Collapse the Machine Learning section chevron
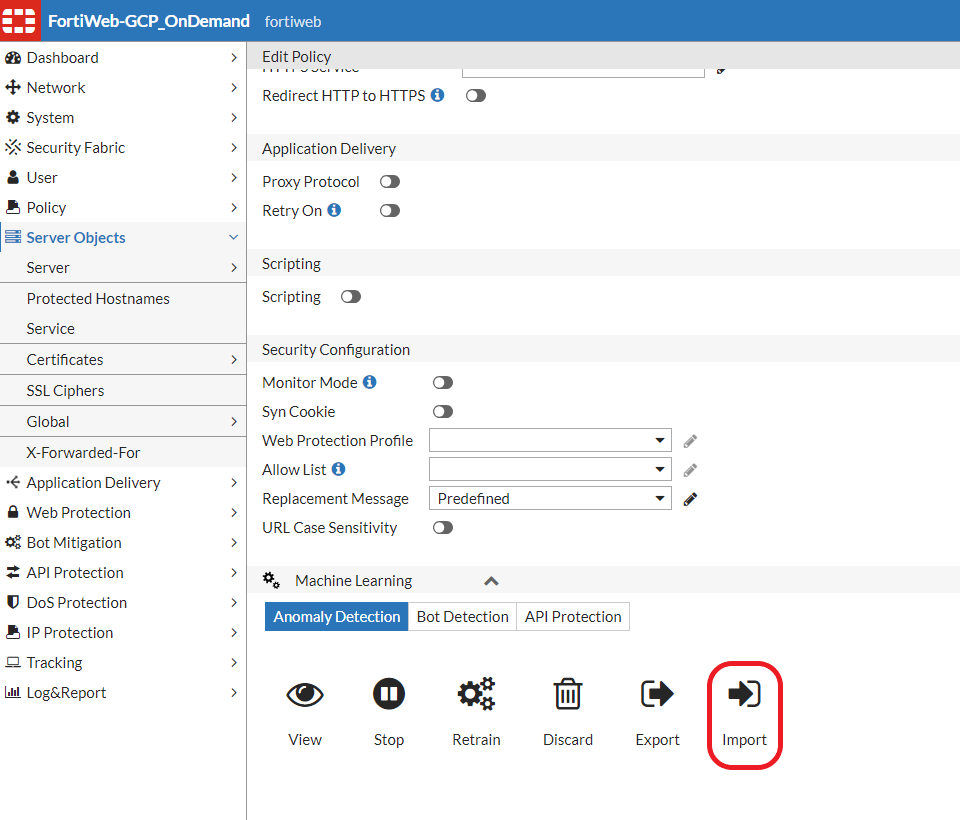The image size is (960, 820). [x=491, y=581]
